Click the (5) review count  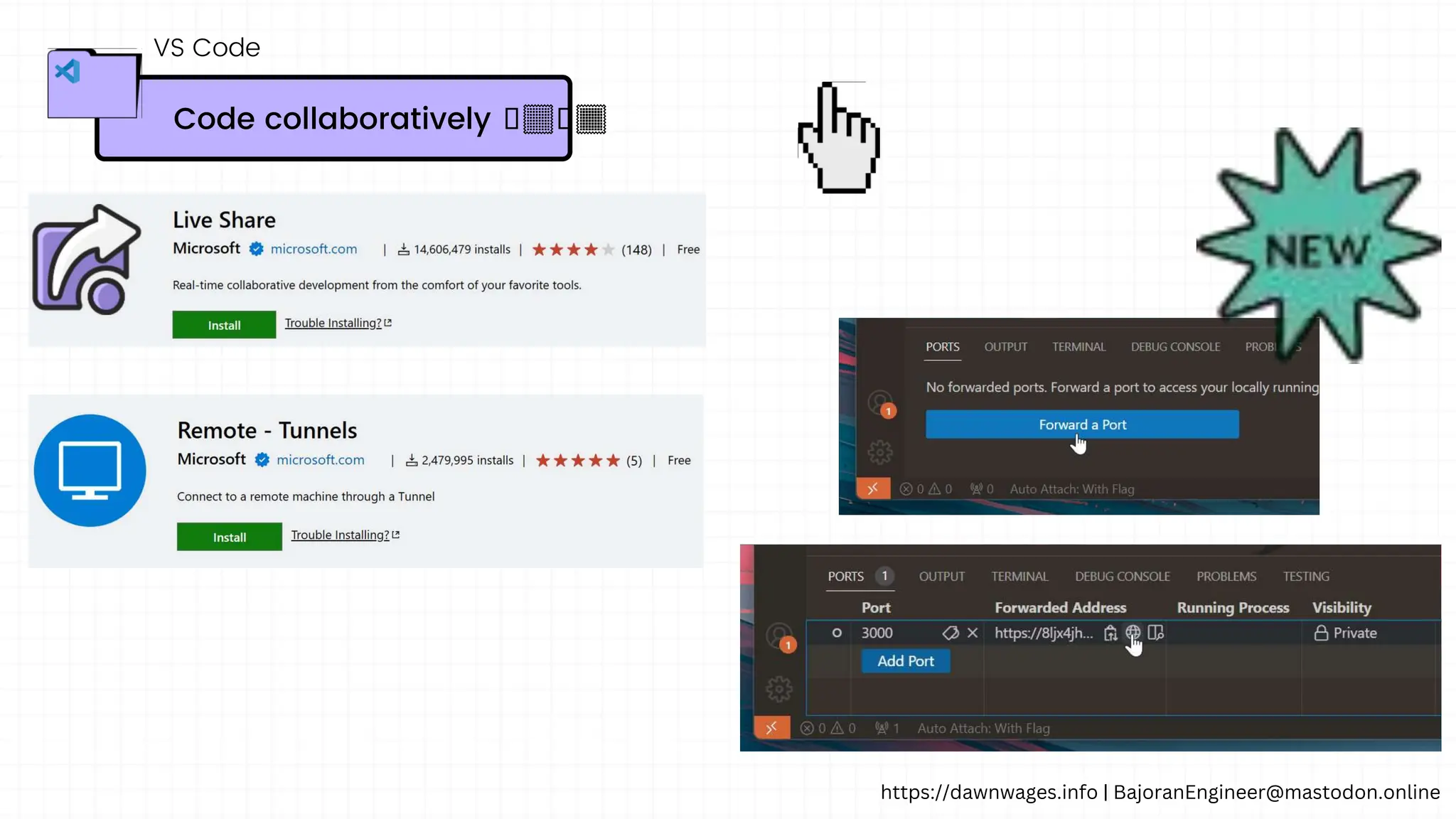pos(634,461)
